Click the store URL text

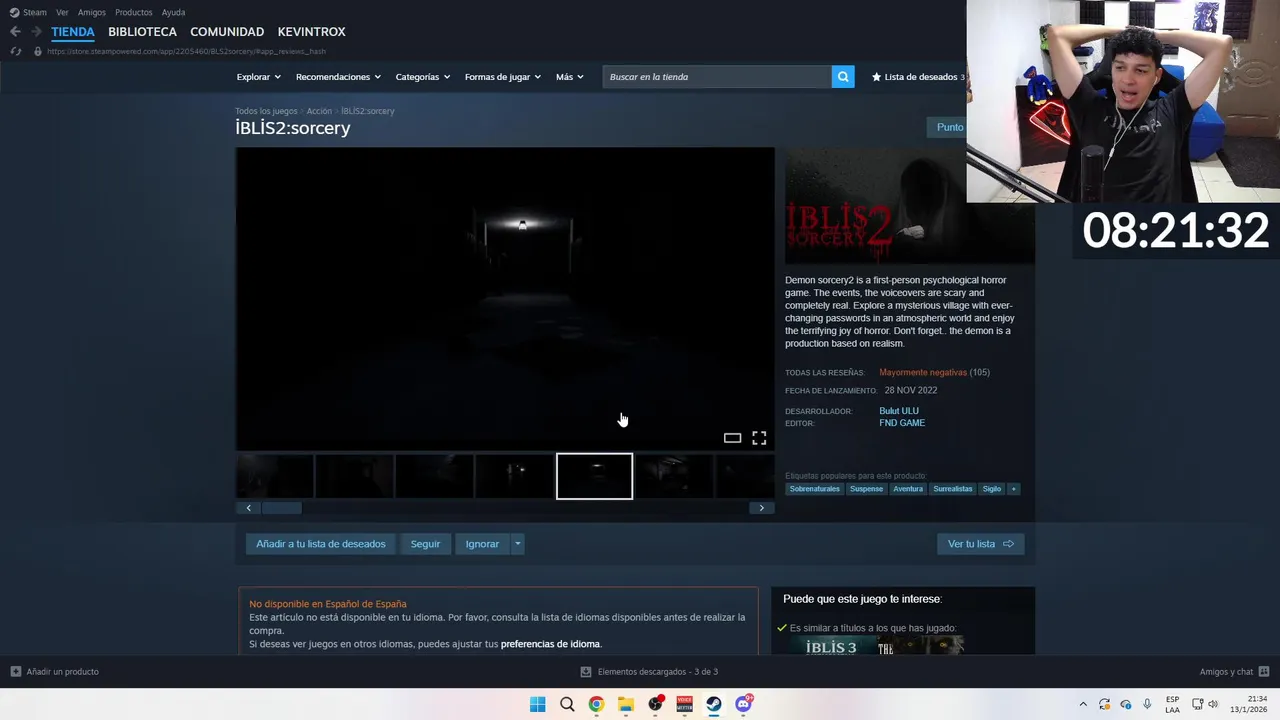pos(186,51)
